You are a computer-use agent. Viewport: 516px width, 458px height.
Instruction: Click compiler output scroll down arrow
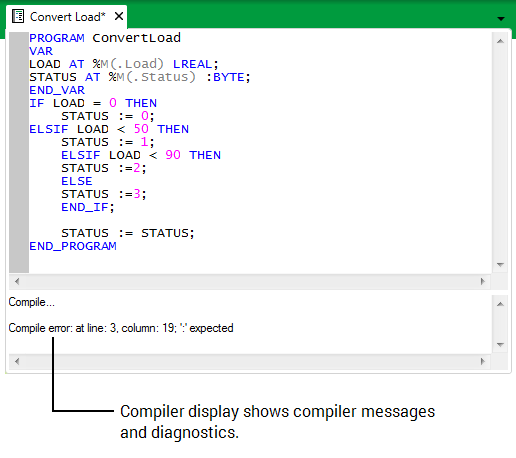pos(500,344)
